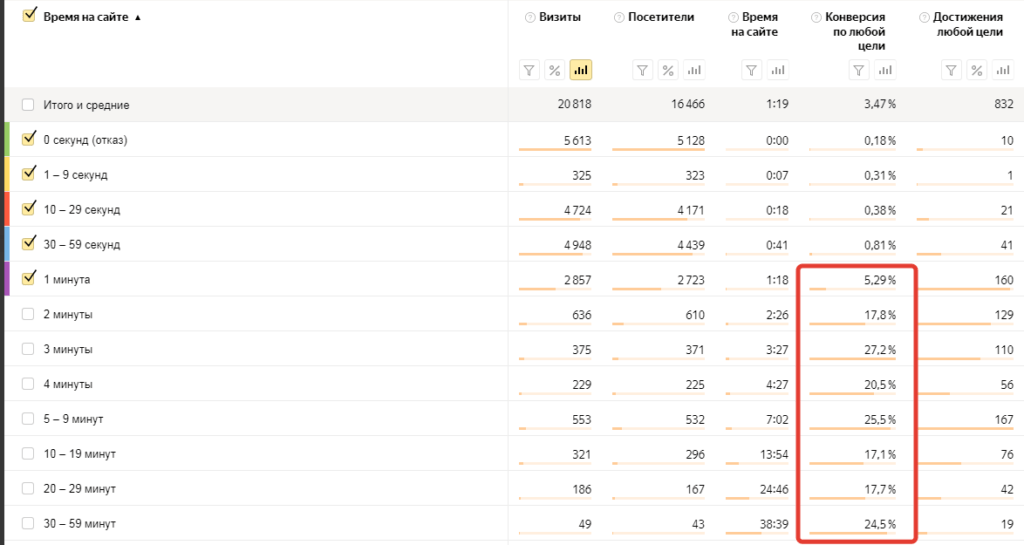Click the purple marker beside "1 минута"

point(7,279)
